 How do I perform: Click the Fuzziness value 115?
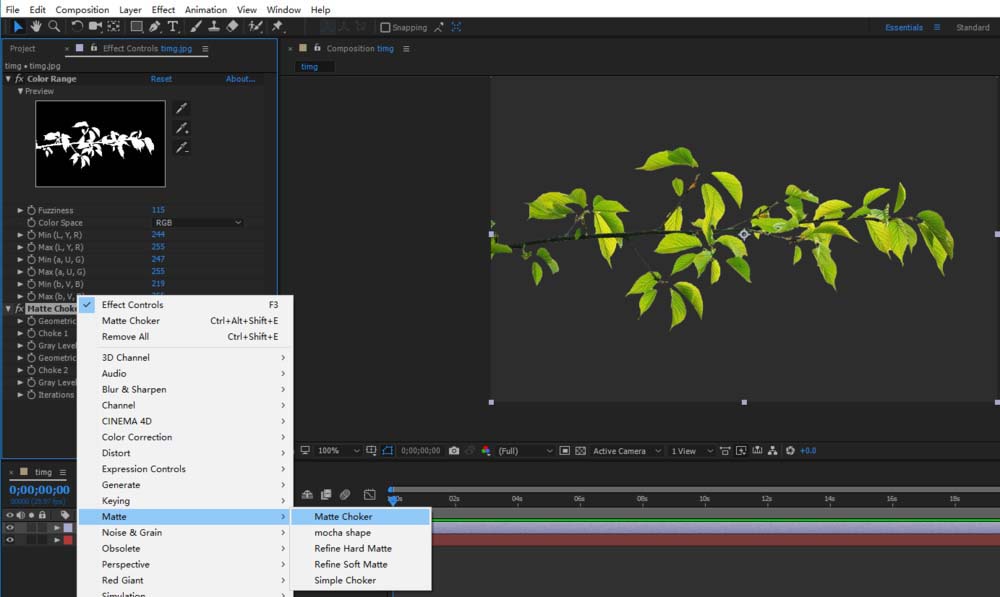[158, 210]
